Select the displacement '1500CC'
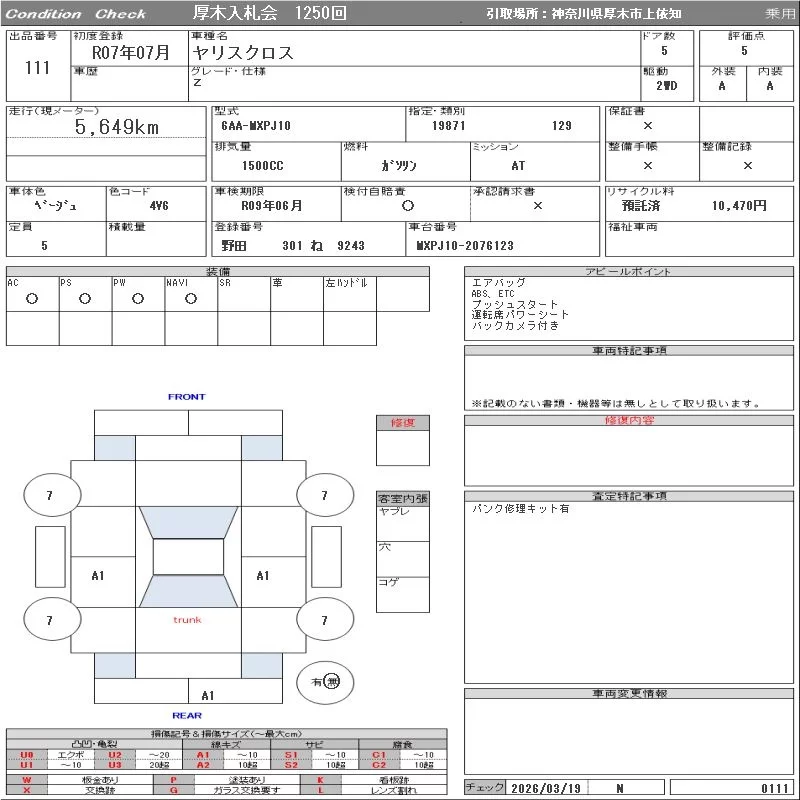800x800 pixels. click(262, 165)
